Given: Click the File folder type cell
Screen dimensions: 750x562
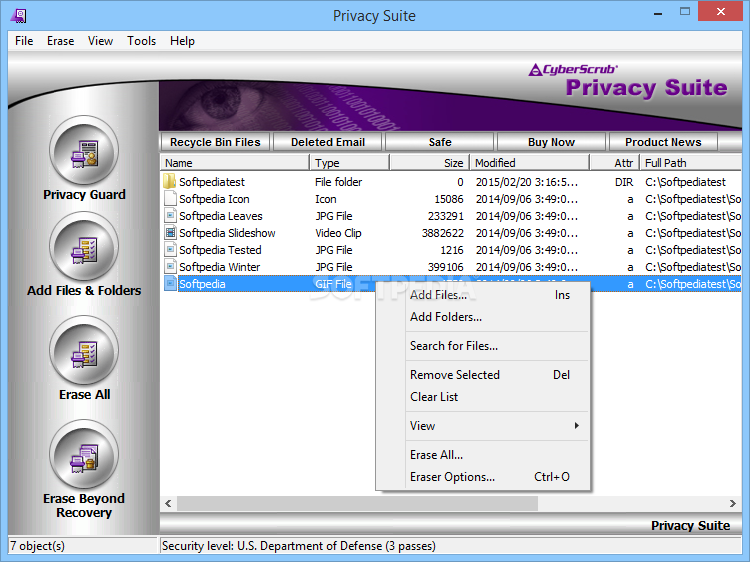Looking at the screenshot, I should pyautogui.click(x=339, y=182).
